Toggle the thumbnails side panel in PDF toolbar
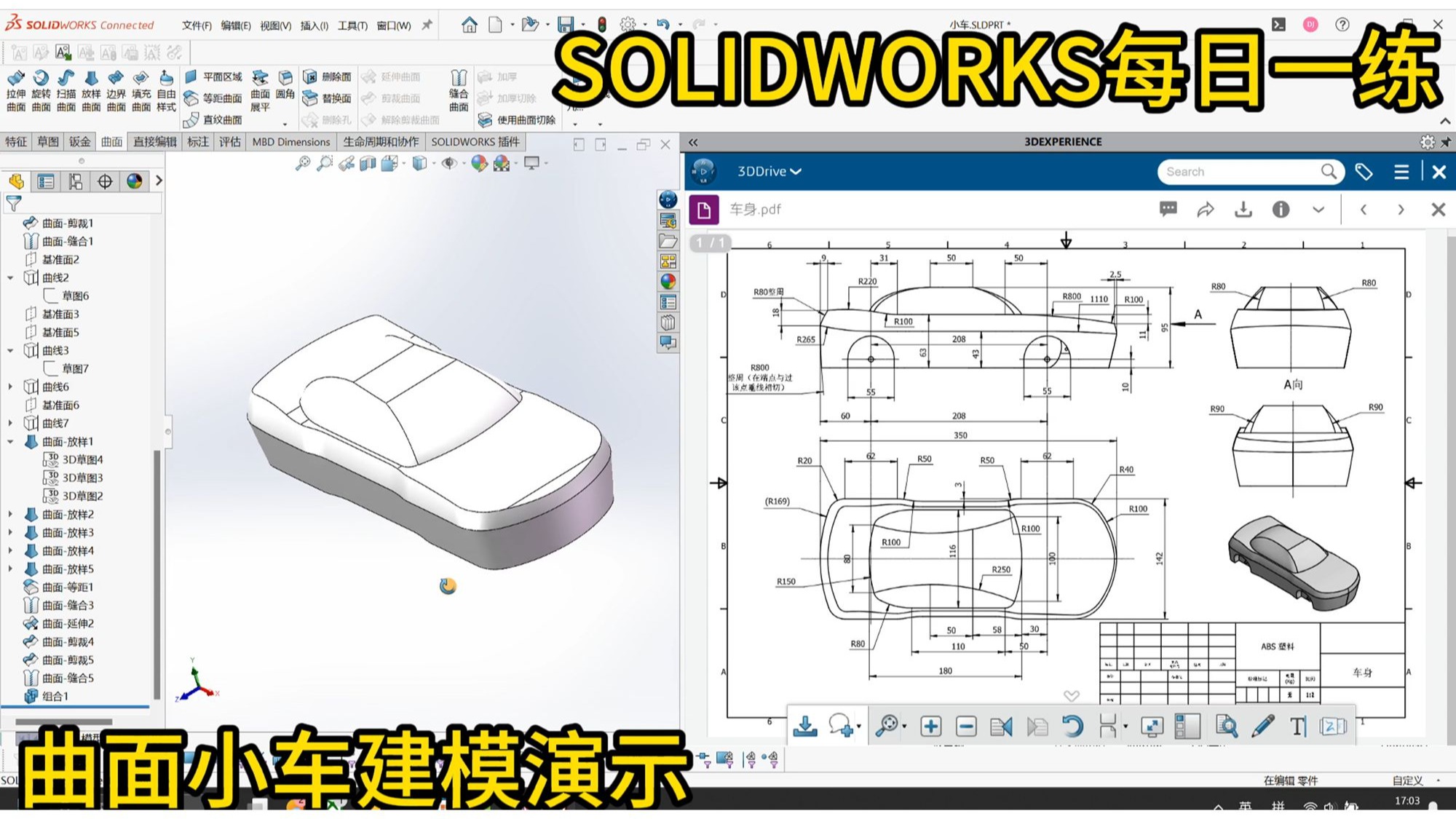 (x=1187, y=726)
